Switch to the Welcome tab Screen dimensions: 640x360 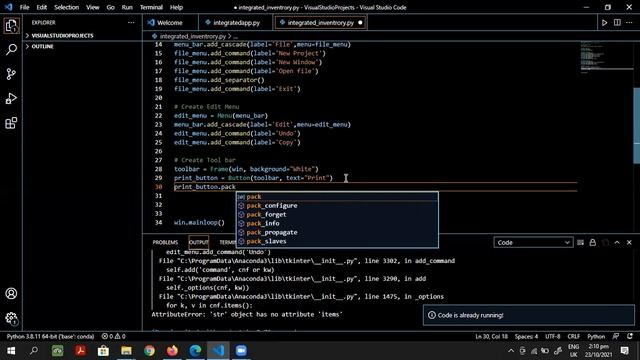point(170,23)
